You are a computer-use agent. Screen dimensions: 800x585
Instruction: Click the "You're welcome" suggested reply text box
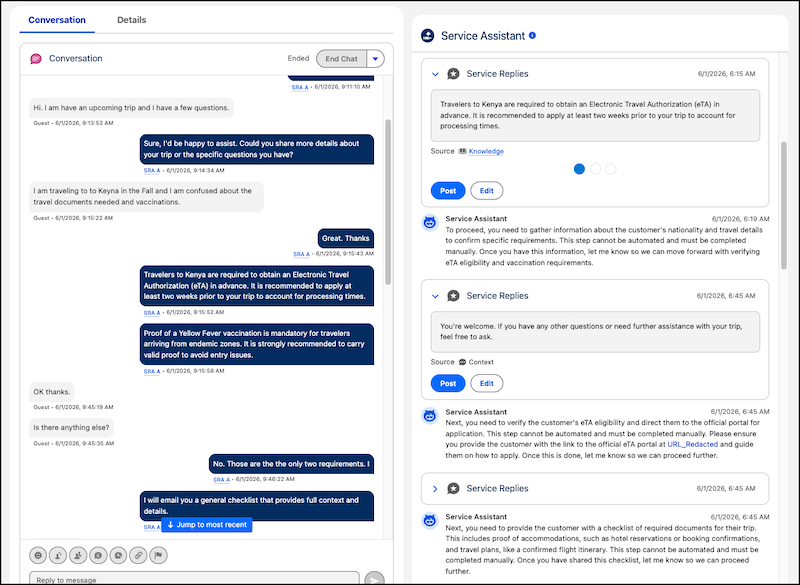pos(595,332)
